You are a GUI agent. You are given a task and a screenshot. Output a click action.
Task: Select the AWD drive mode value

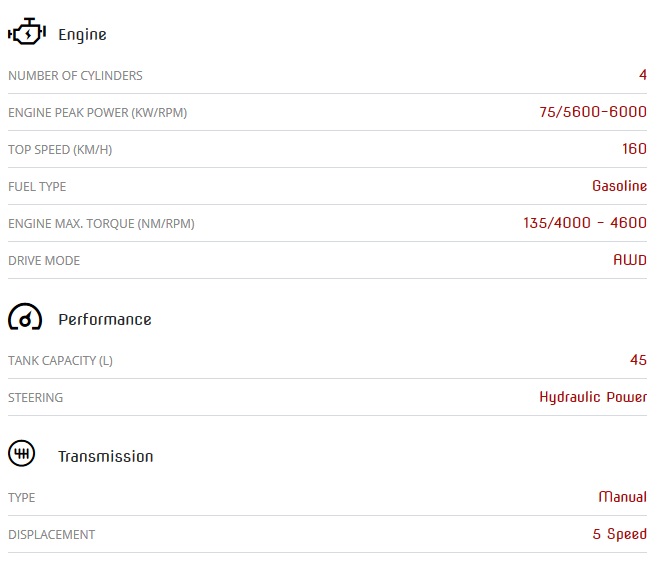(630, 260)
